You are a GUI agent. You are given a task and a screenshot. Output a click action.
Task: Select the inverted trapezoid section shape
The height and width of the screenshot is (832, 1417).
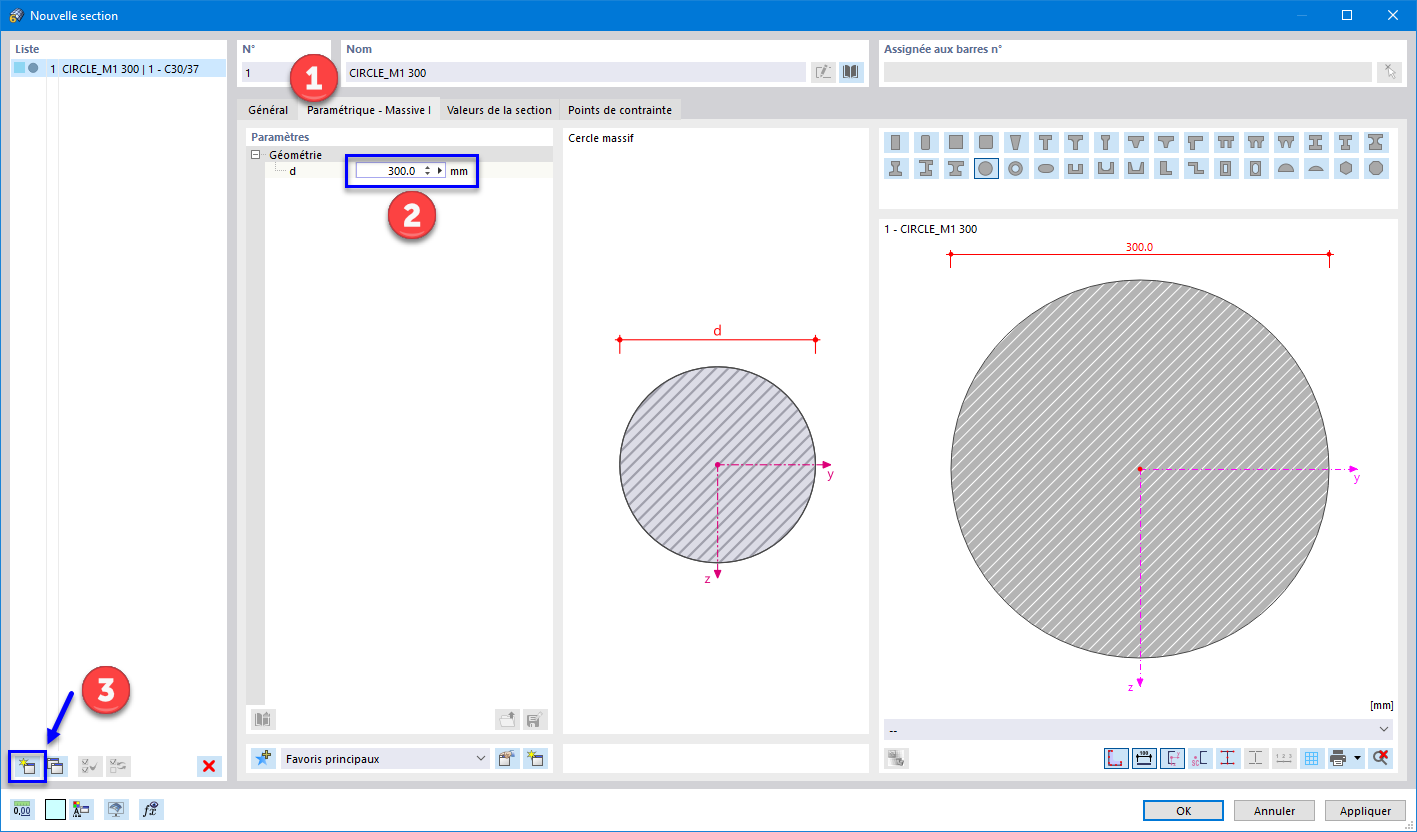(1016, 142)
